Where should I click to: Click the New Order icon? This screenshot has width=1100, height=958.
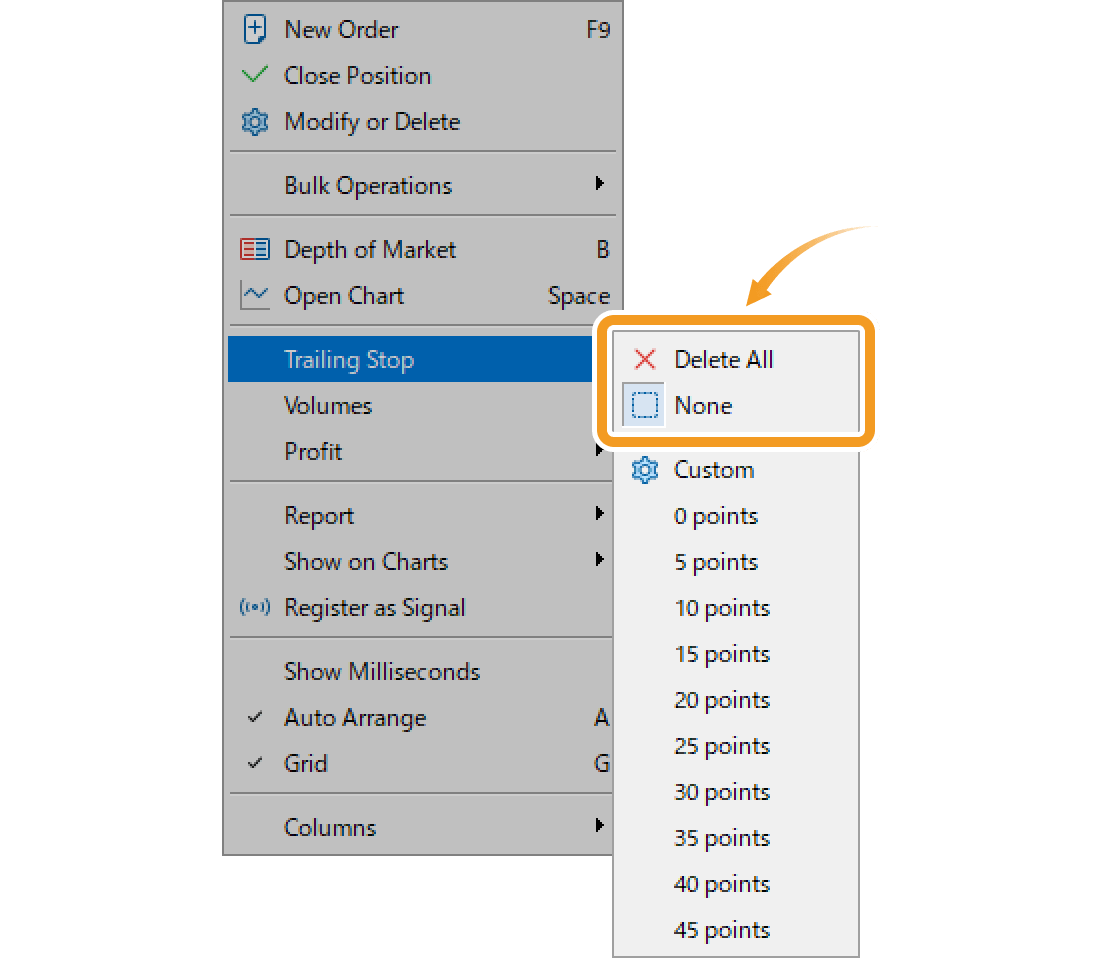[255, 29]
